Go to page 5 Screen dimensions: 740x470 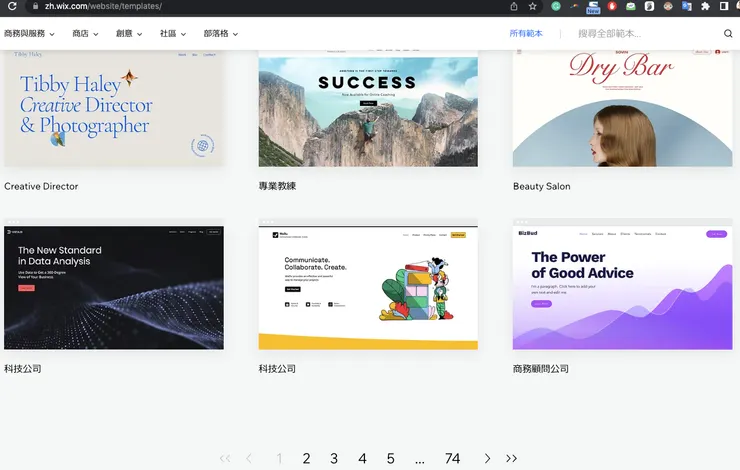click(390, 458)
